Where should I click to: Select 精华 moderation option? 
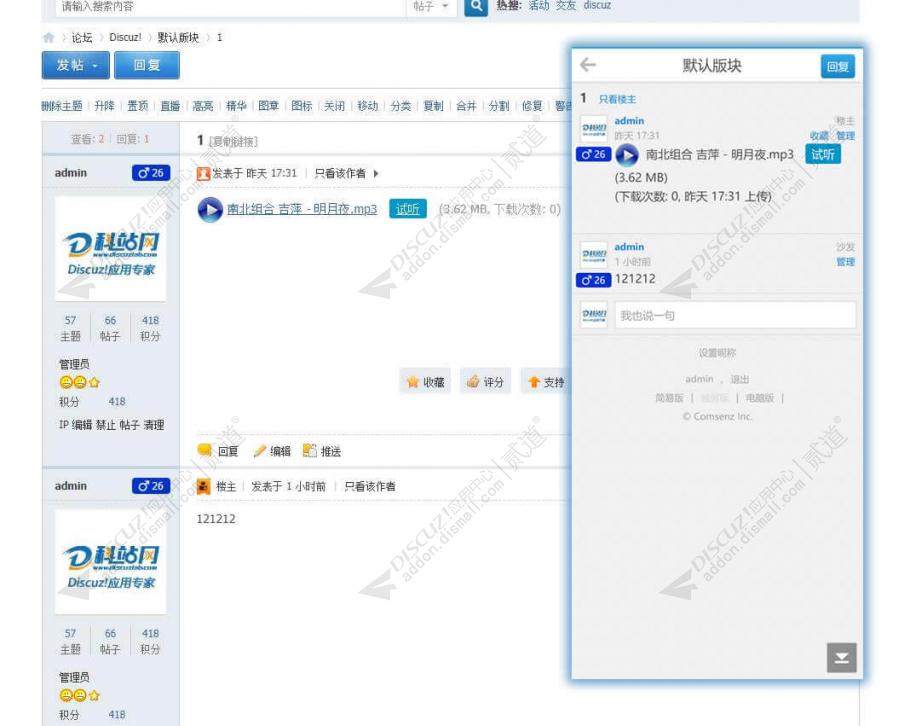[236, 106]
